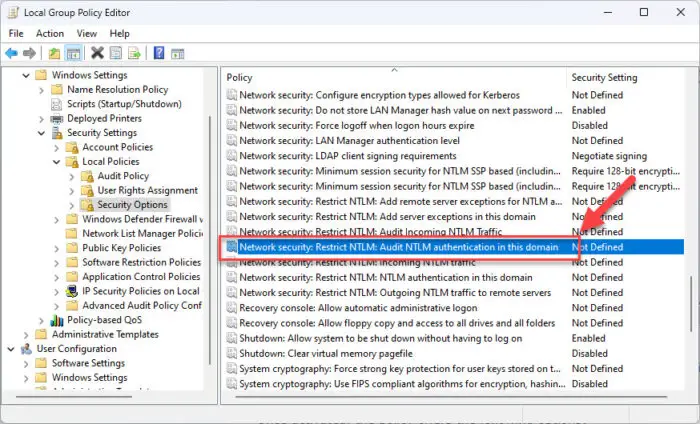Click the Properties toolbar icon
700x424 pixels.
(116, 53)
